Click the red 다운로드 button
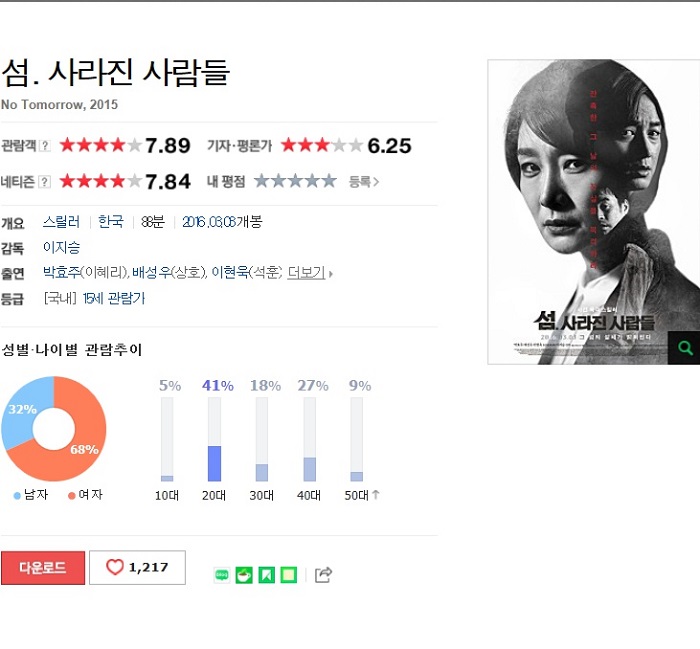 (x=43, y=568)
